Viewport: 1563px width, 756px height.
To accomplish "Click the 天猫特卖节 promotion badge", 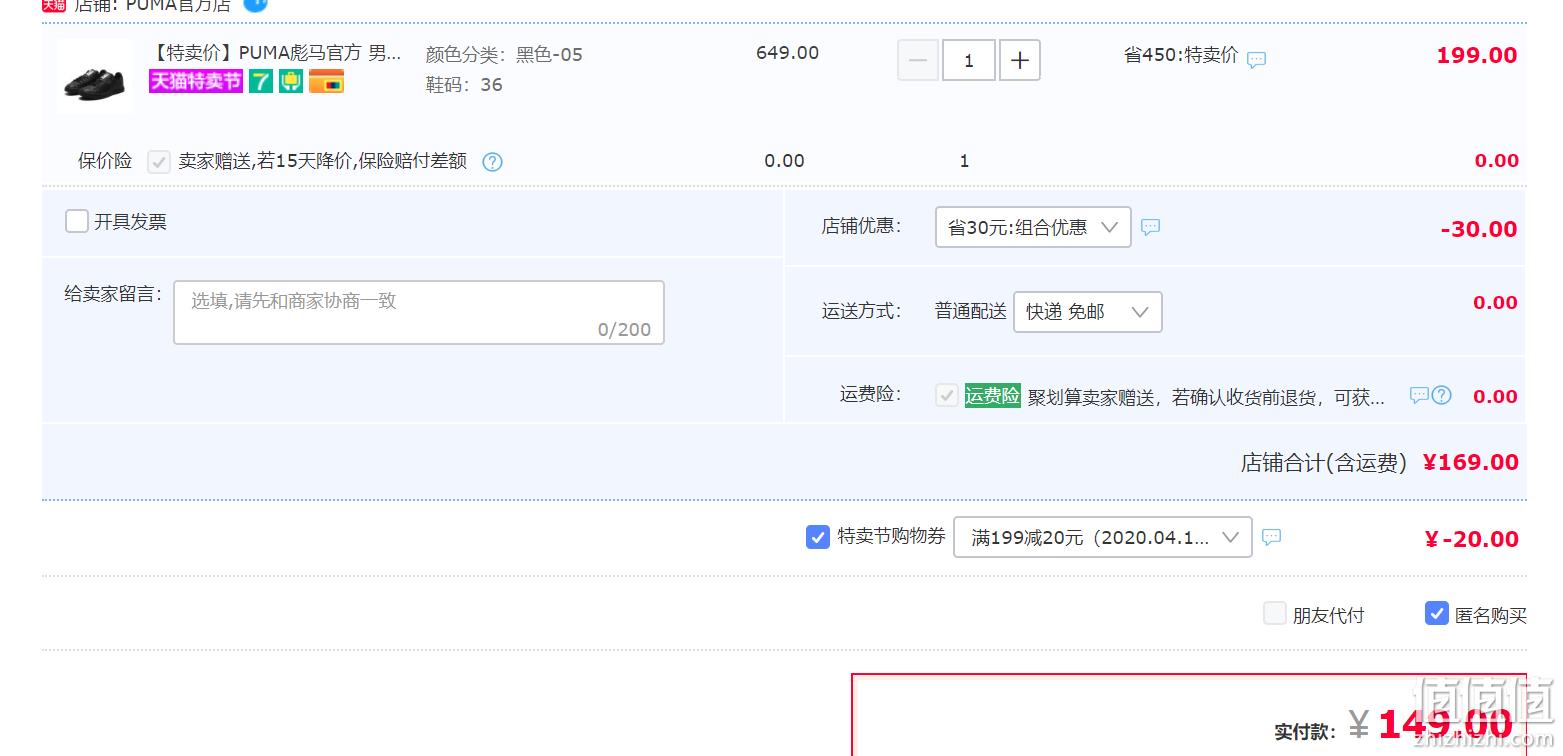I will pyautogui.click(x=196, y=82).
